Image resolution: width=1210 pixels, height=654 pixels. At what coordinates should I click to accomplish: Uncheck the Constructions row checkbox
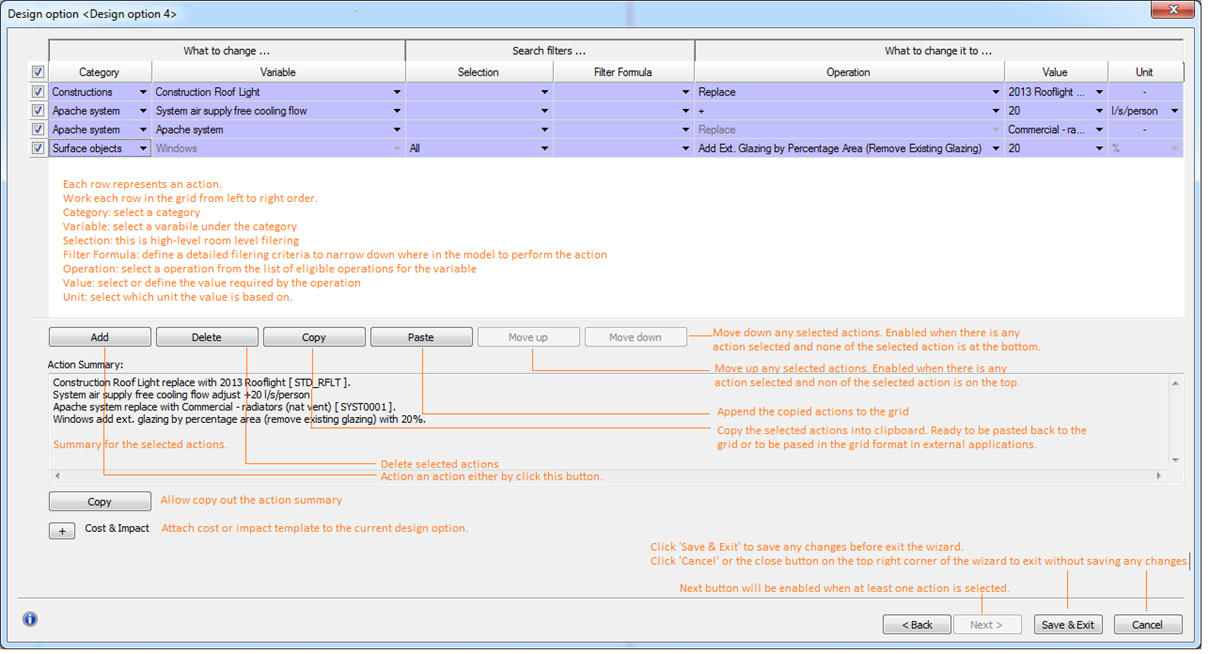tap(38, 92)
